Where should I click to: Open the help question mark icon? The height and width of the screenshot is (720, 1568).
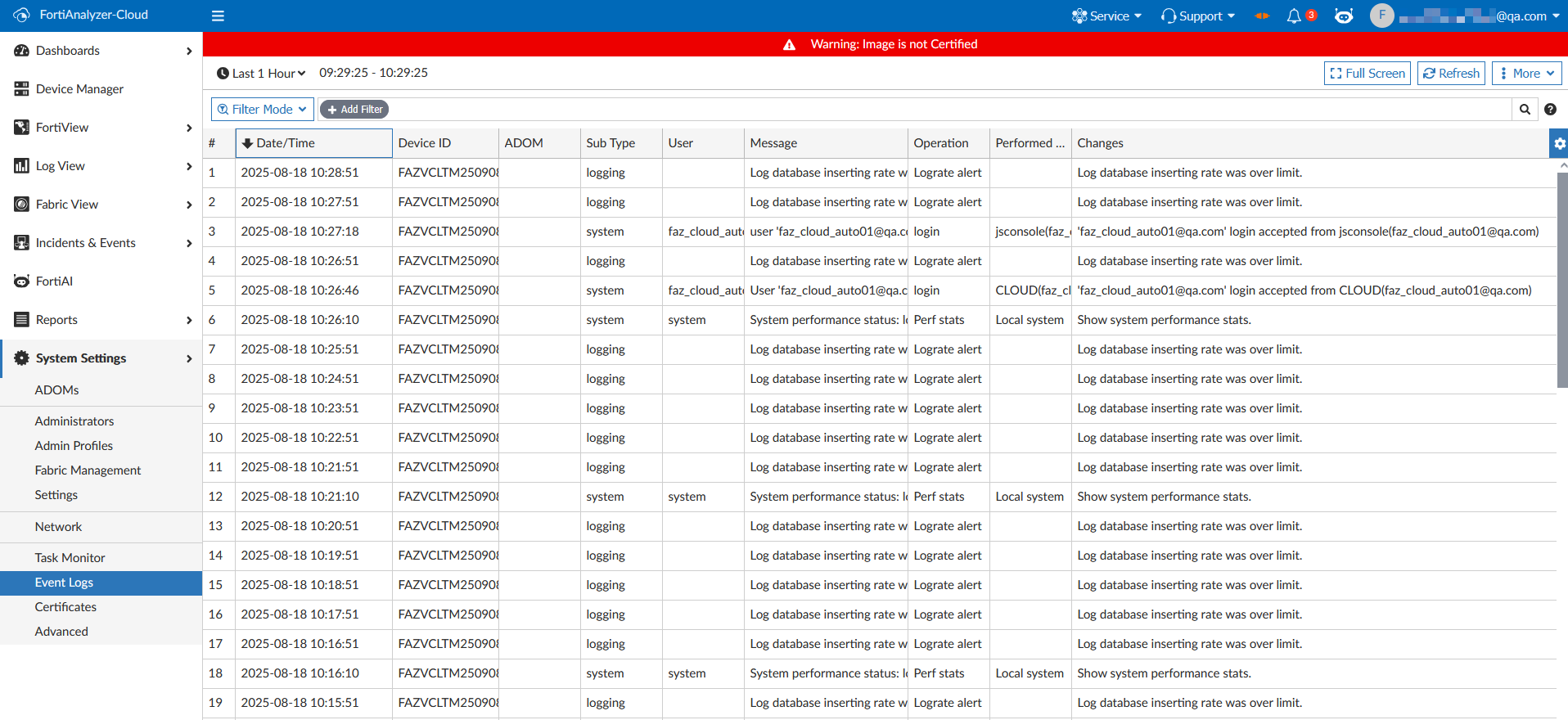tap(1550, 110)
